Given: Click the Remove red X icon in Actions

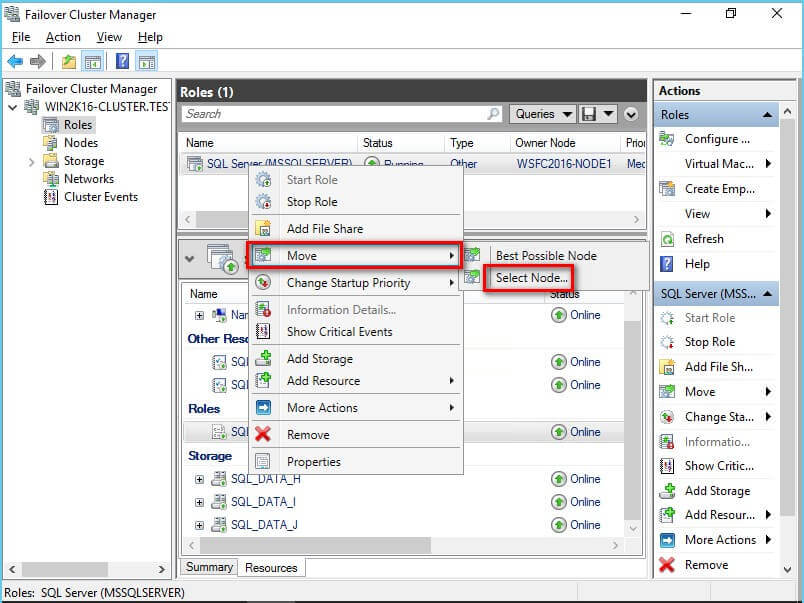Looking at the screenshot, I should 667,565.
